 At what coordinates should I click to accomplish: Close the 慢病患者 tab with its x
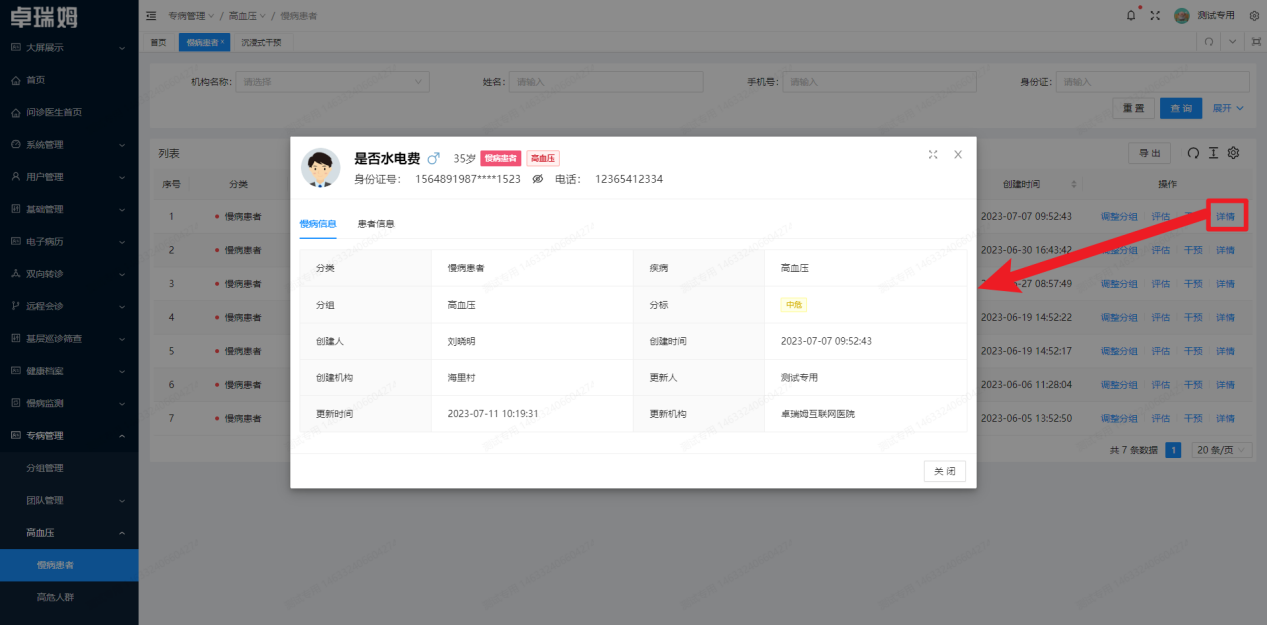[x=223, y=42]
